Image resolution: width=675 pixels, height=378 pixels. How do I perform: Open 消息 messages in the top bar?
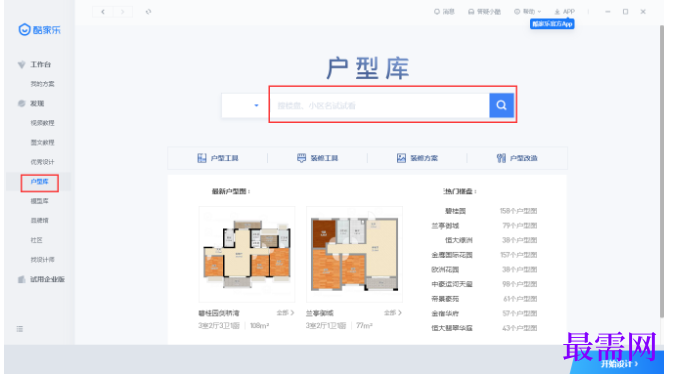(444, 12)
